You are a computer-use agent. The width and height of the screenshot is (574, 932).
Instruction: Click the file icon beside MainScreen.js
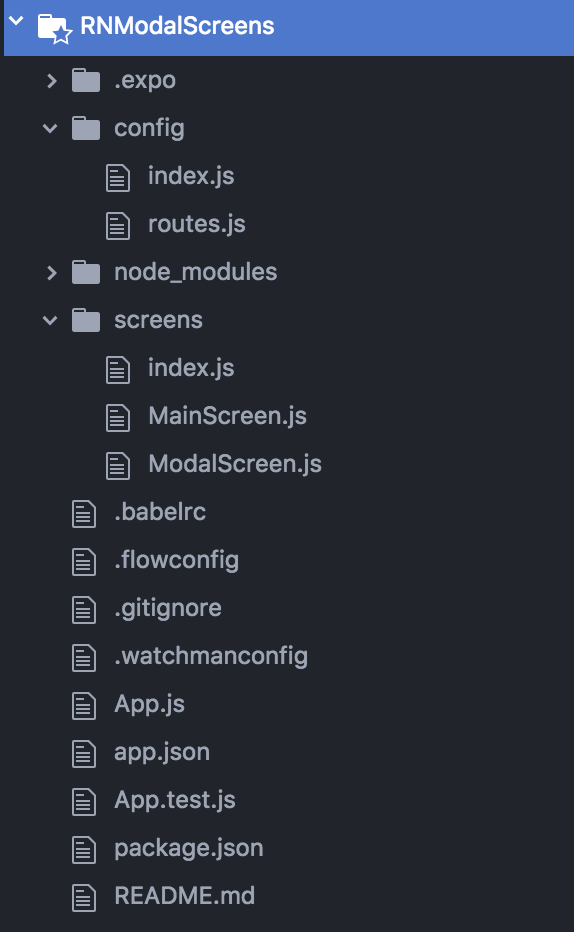(118, 418)
